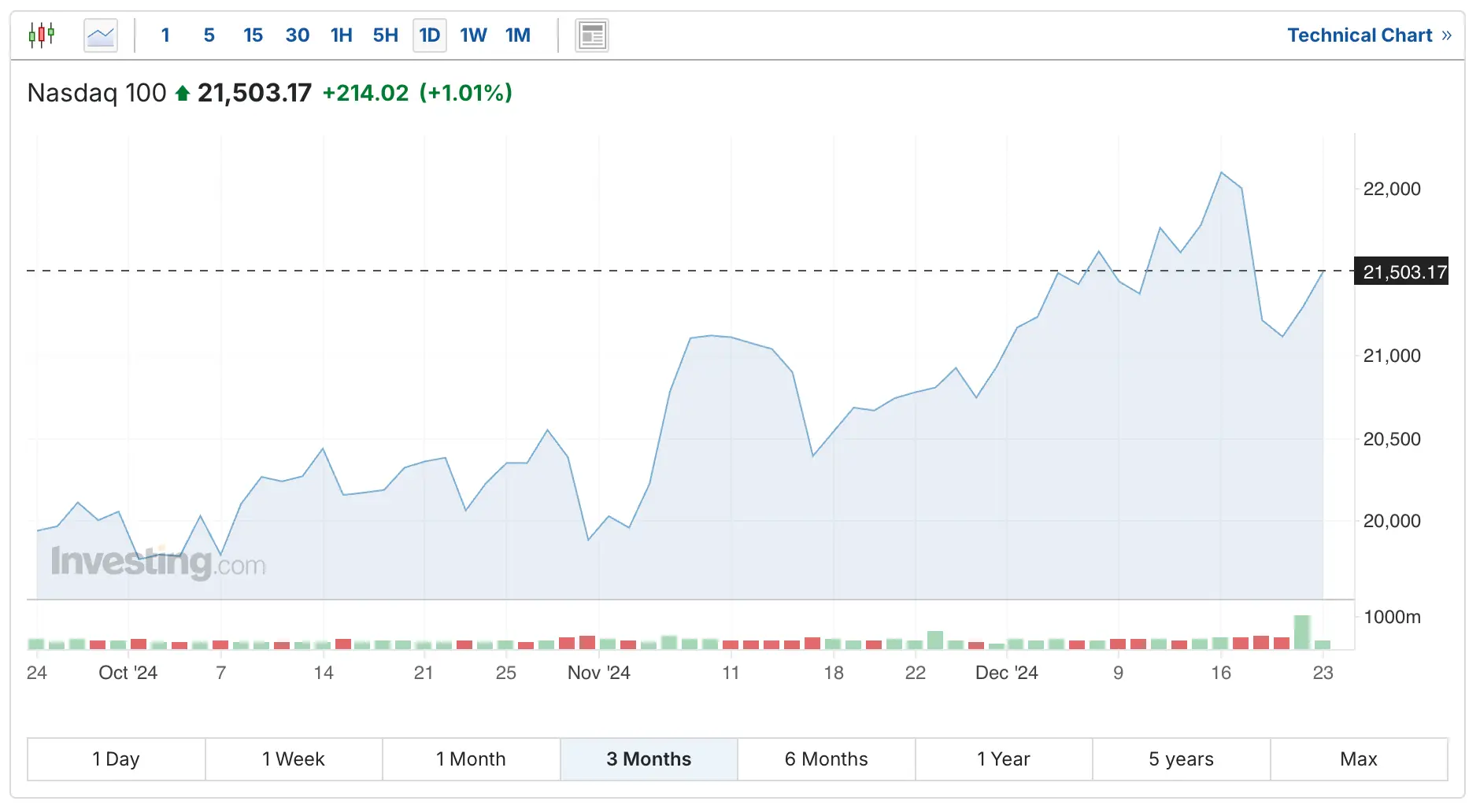Viewport: 1480px width, 812px height.
Task: Click the +214.02 change value
Action: pyautogui.click(x=365, y=93)
